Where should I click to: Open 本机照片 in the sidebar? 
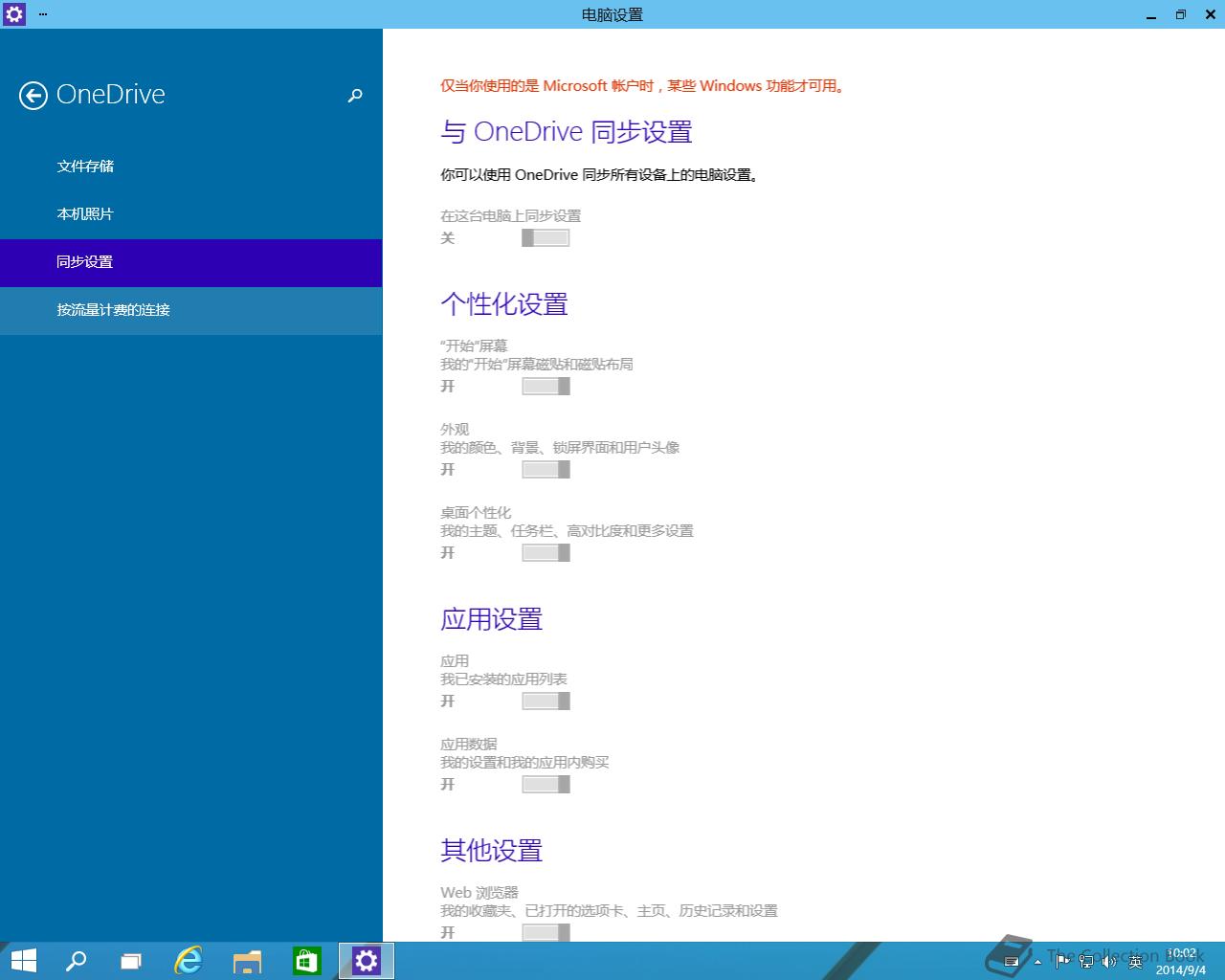pyautogui.click(x=191, y=214)
